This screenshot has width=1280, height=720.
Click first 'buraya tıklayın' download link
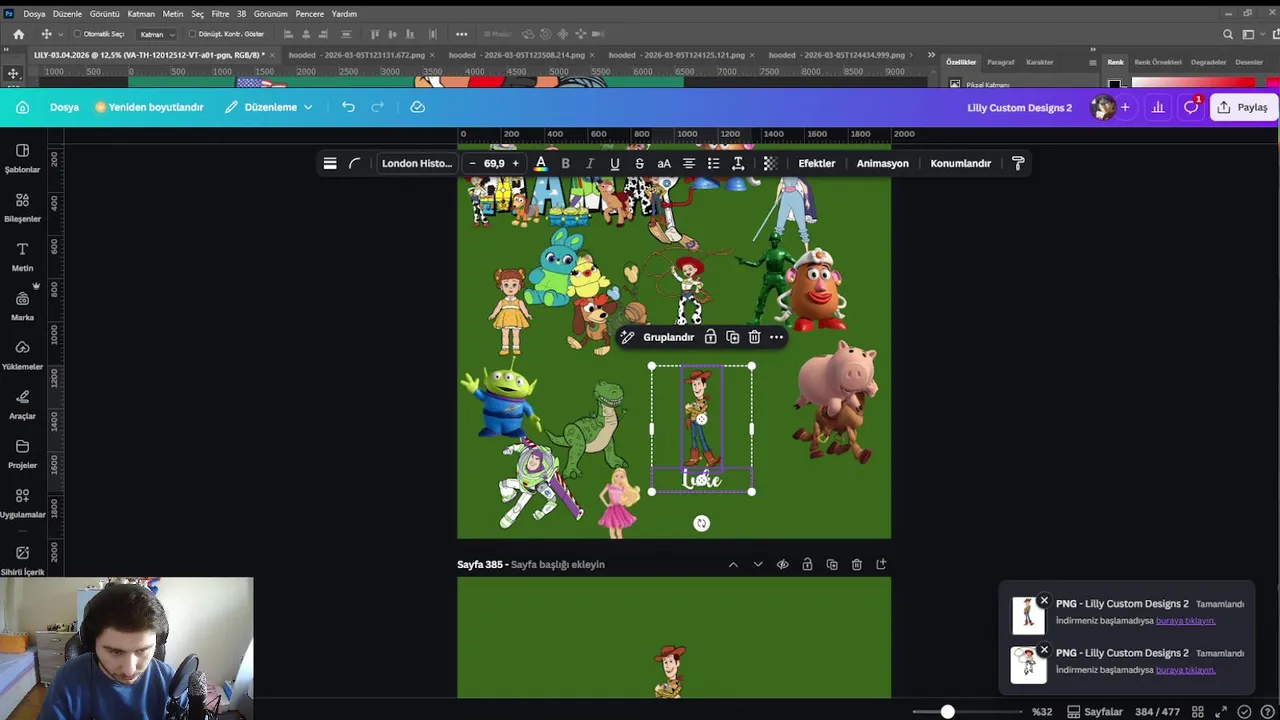1185,620
